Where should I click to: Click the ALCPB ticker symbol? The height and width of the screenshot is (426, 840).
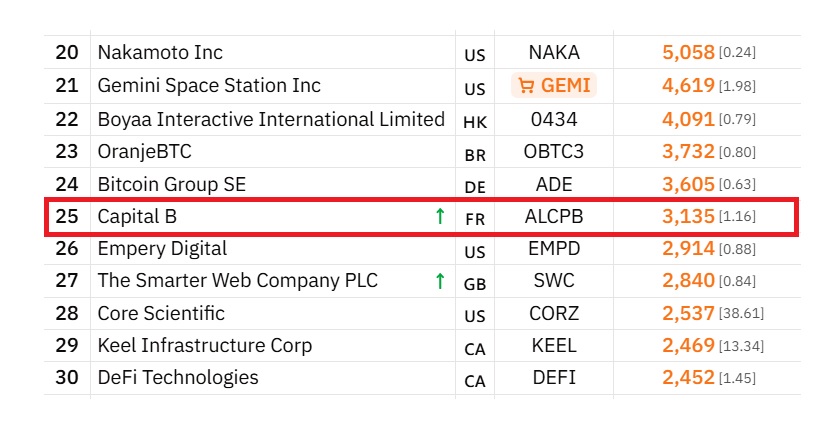tap(554, 216)
